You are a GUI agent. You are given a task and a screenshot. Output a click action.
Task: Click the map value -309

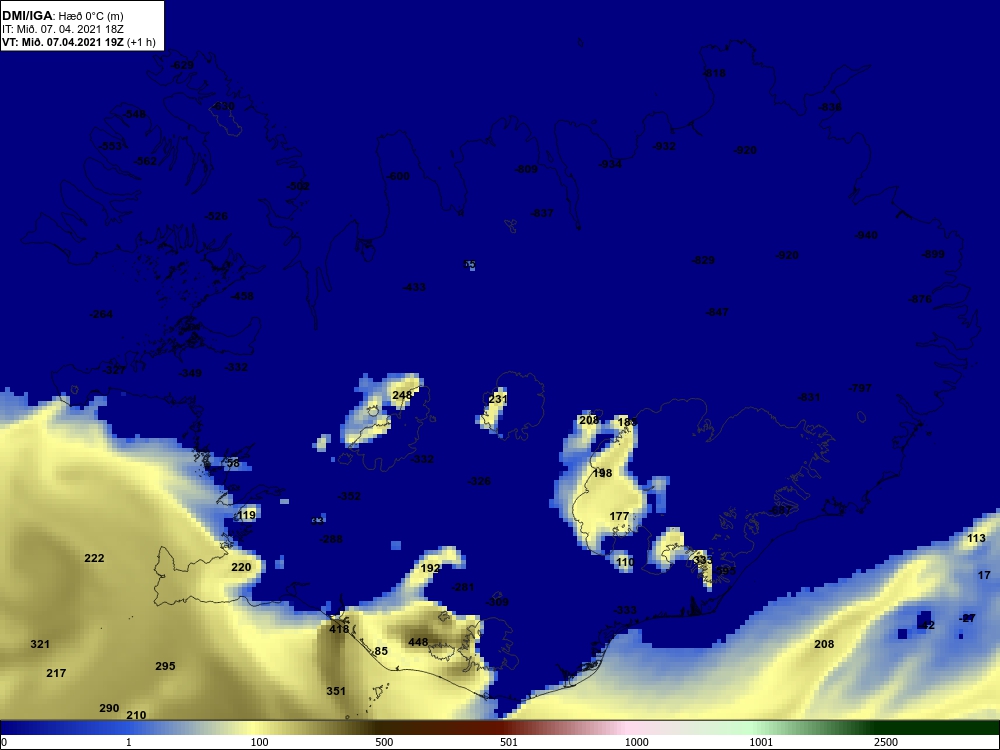[497, 602]
